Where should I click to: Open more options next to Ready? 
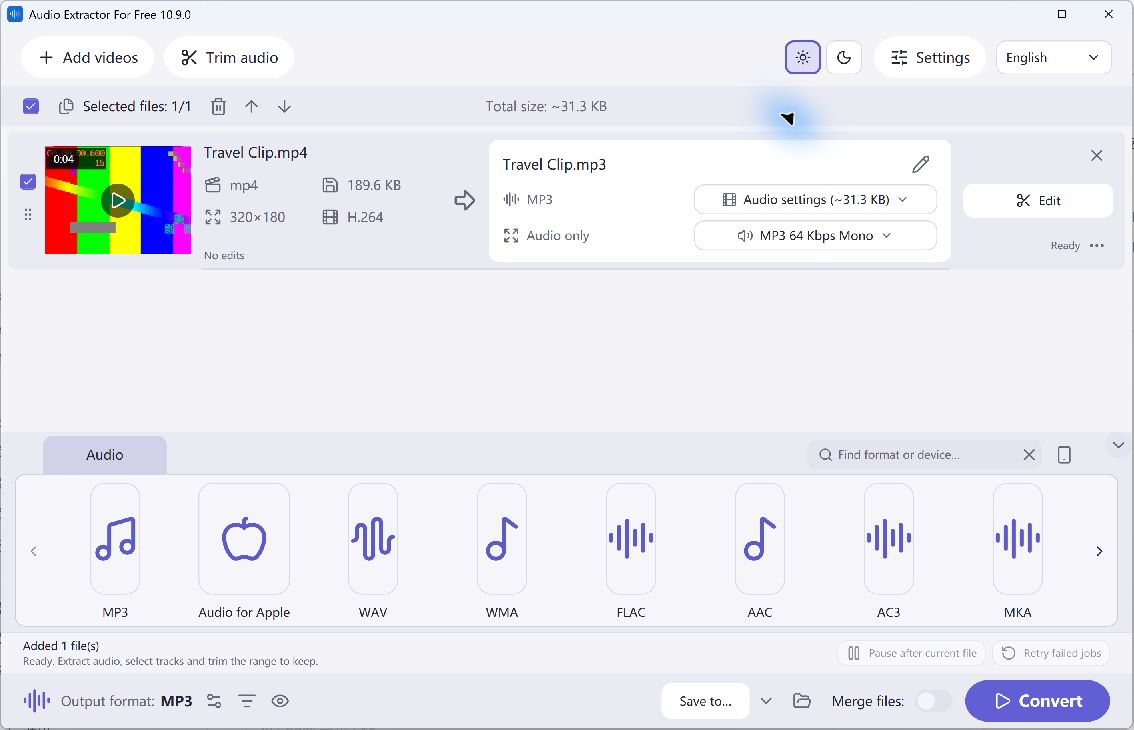1097,245
